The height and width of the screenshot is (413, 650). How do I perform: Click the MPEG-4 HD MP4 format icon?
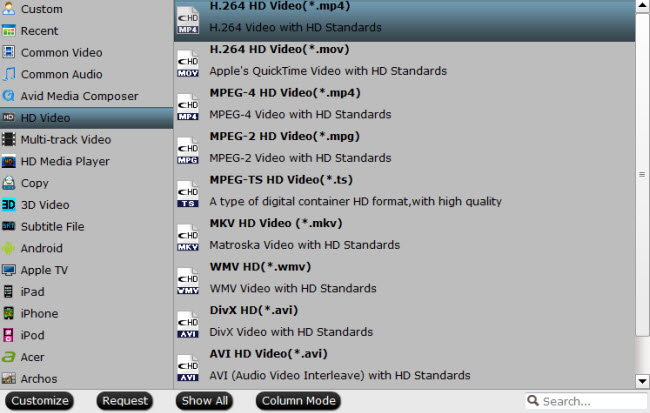point(188,107)
